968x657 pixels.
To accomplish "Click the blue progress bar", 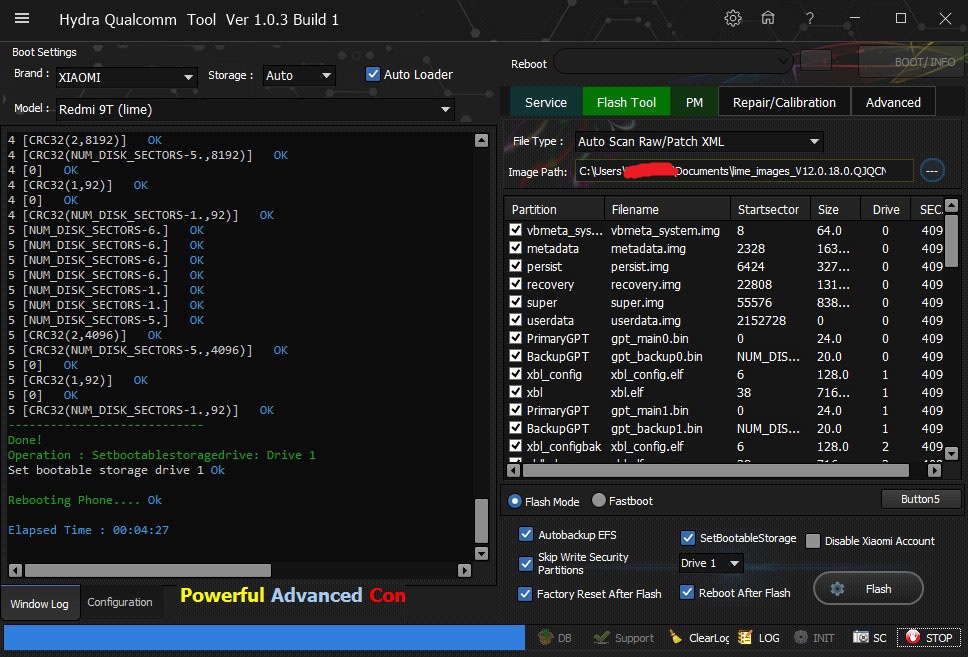I will (x=264, y=637).
